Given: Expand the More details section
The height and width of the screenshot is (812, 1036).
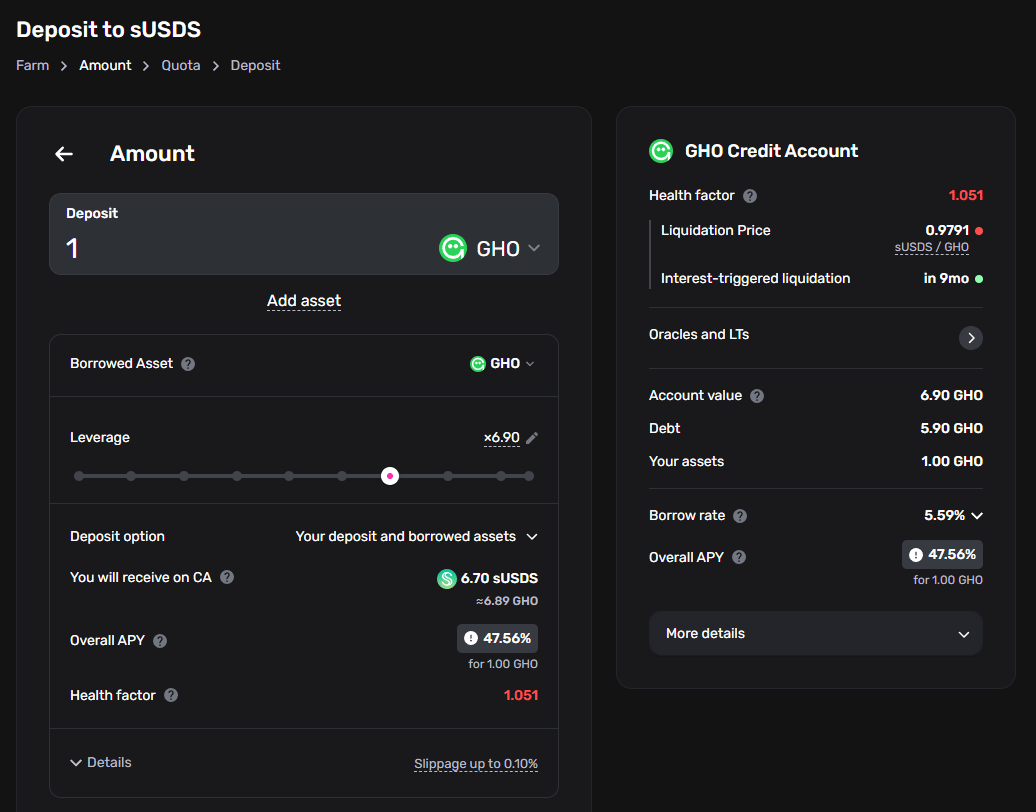Looking at the screenshot, I should tap(815, 634).
